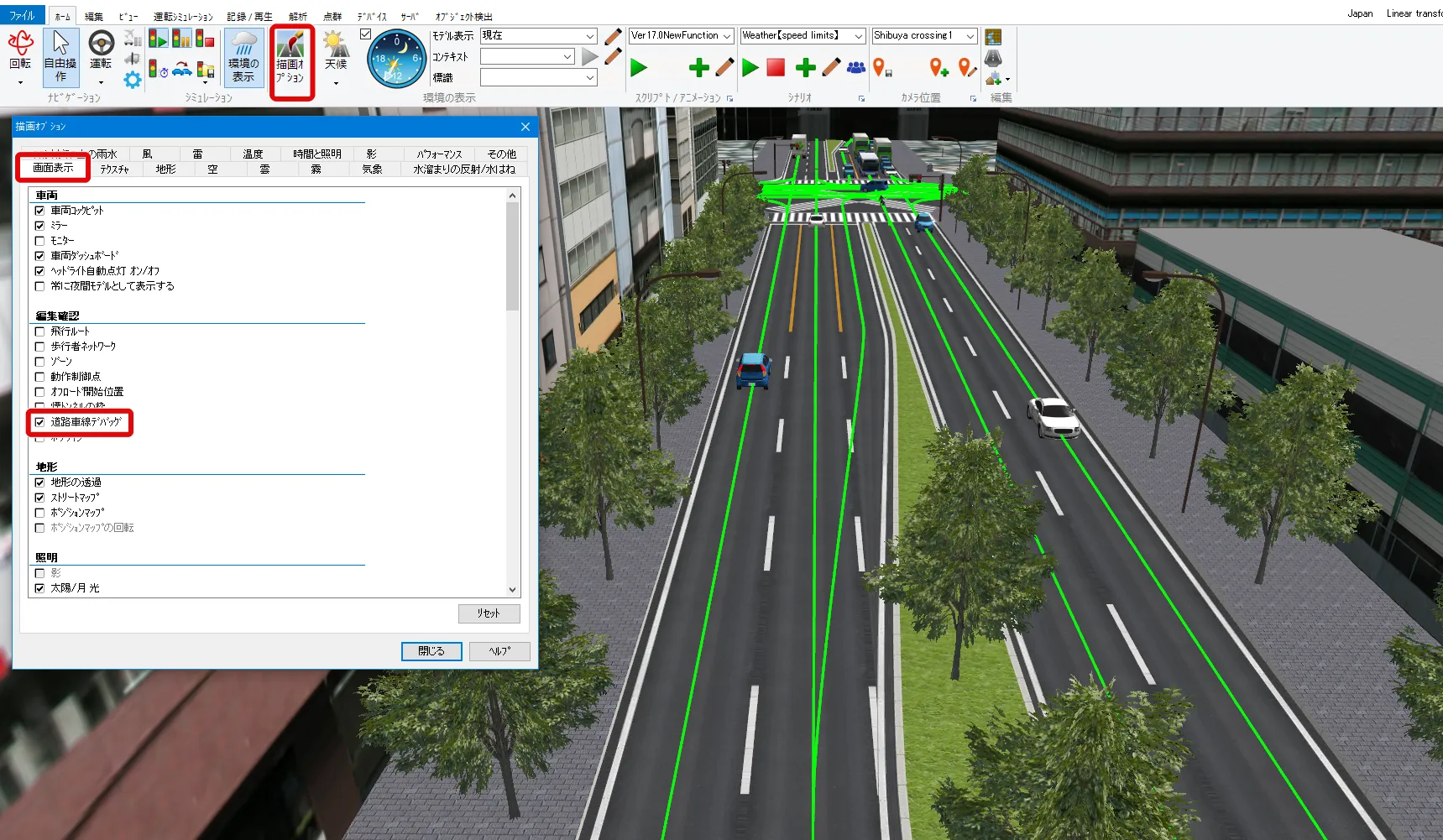Screen dimensions: 1443x840
Task: Click the time-of-day clock dial icon
Action: point(396,59)
